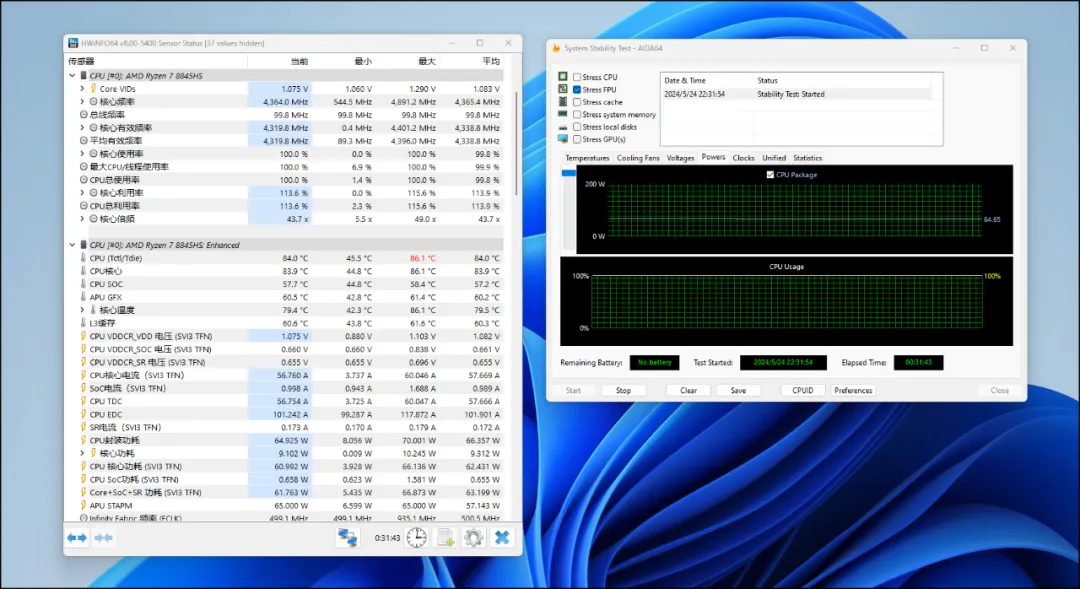Click the chip icon of CPU [#0] Enhanced group
Screen dimensions: 1080x589
83,245
